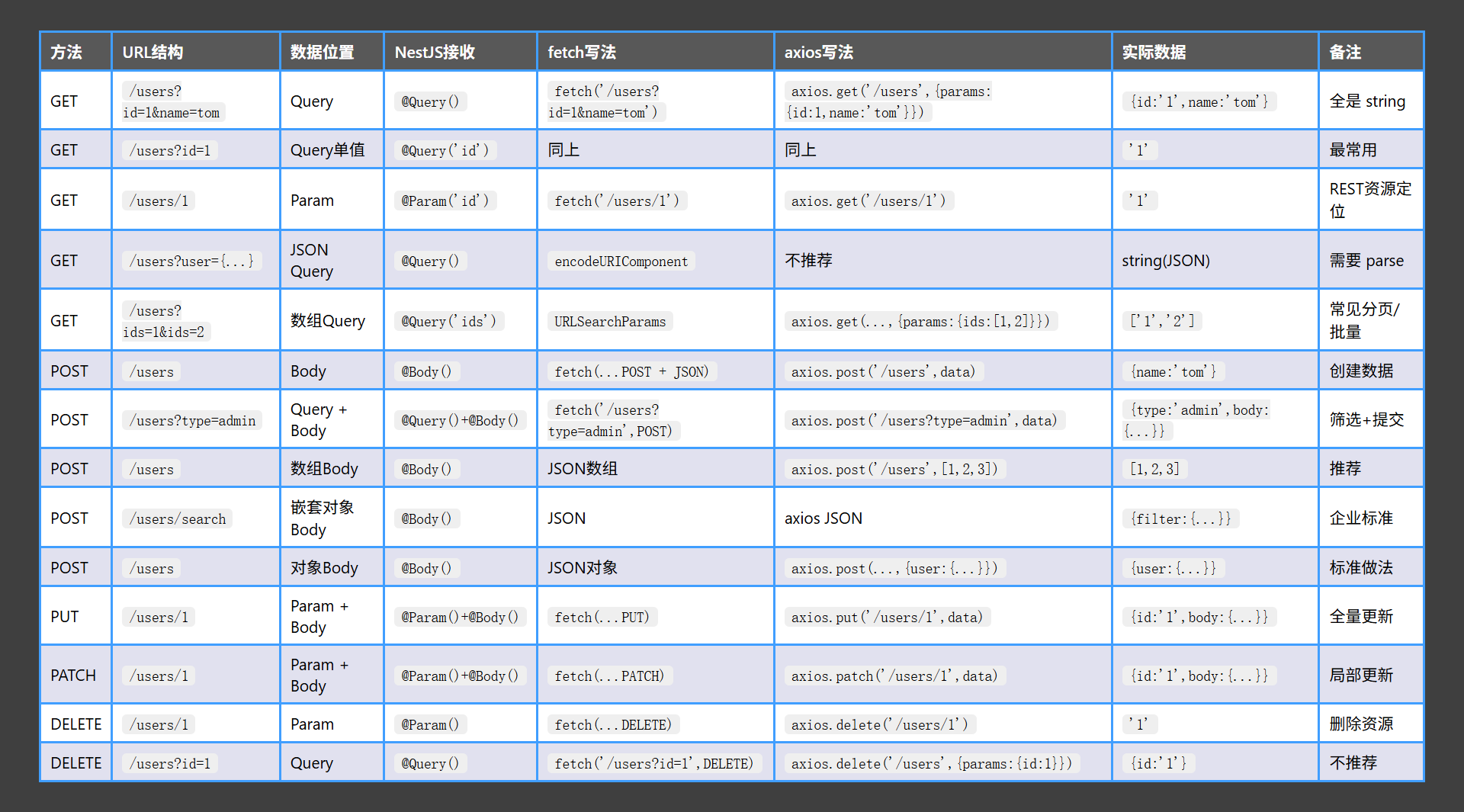Click the fetch(...PATCH) cell

click(x=656, y=676)
